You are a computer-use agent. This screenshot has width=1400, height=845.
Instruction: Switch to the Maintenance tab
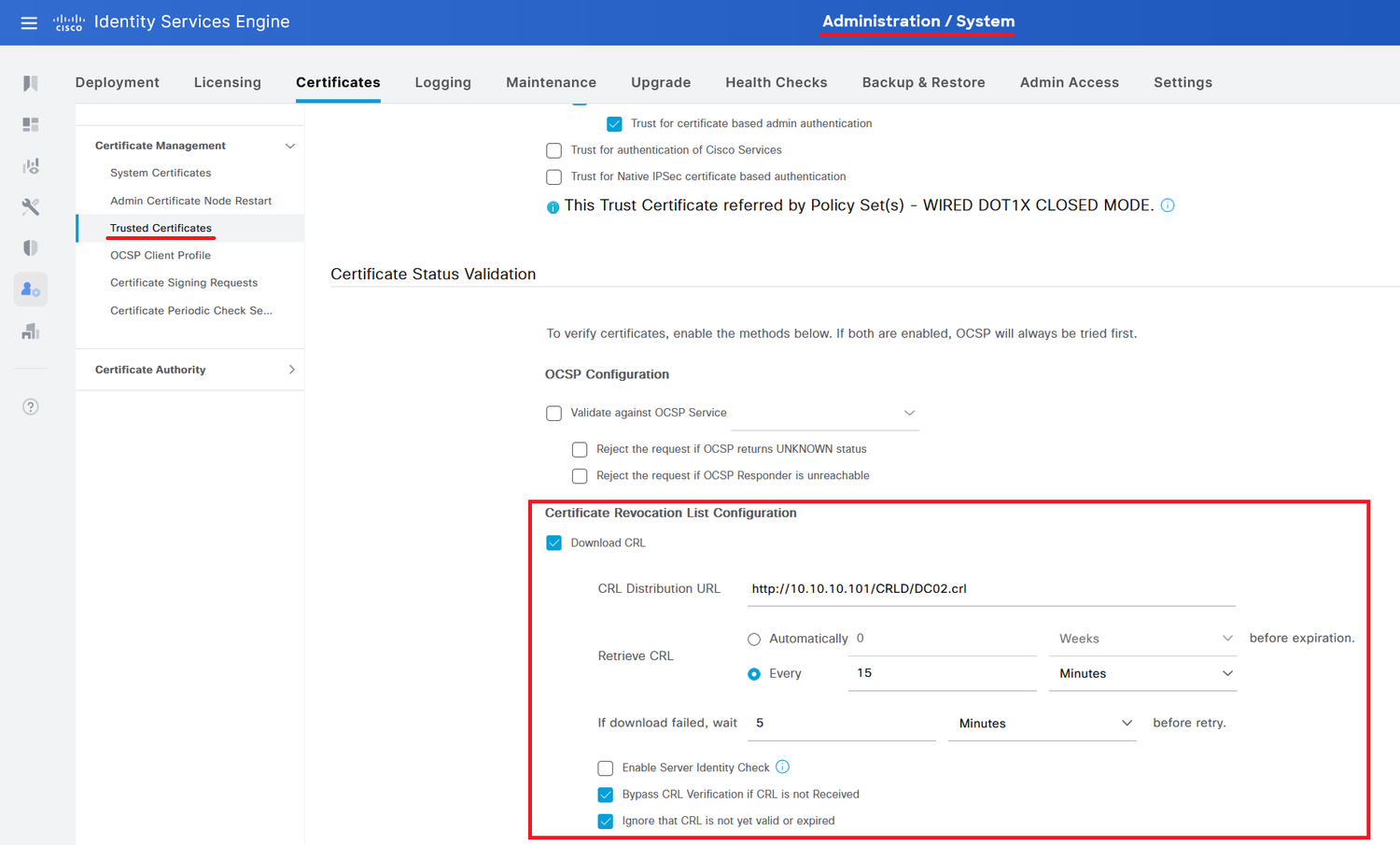coord(551,82)
